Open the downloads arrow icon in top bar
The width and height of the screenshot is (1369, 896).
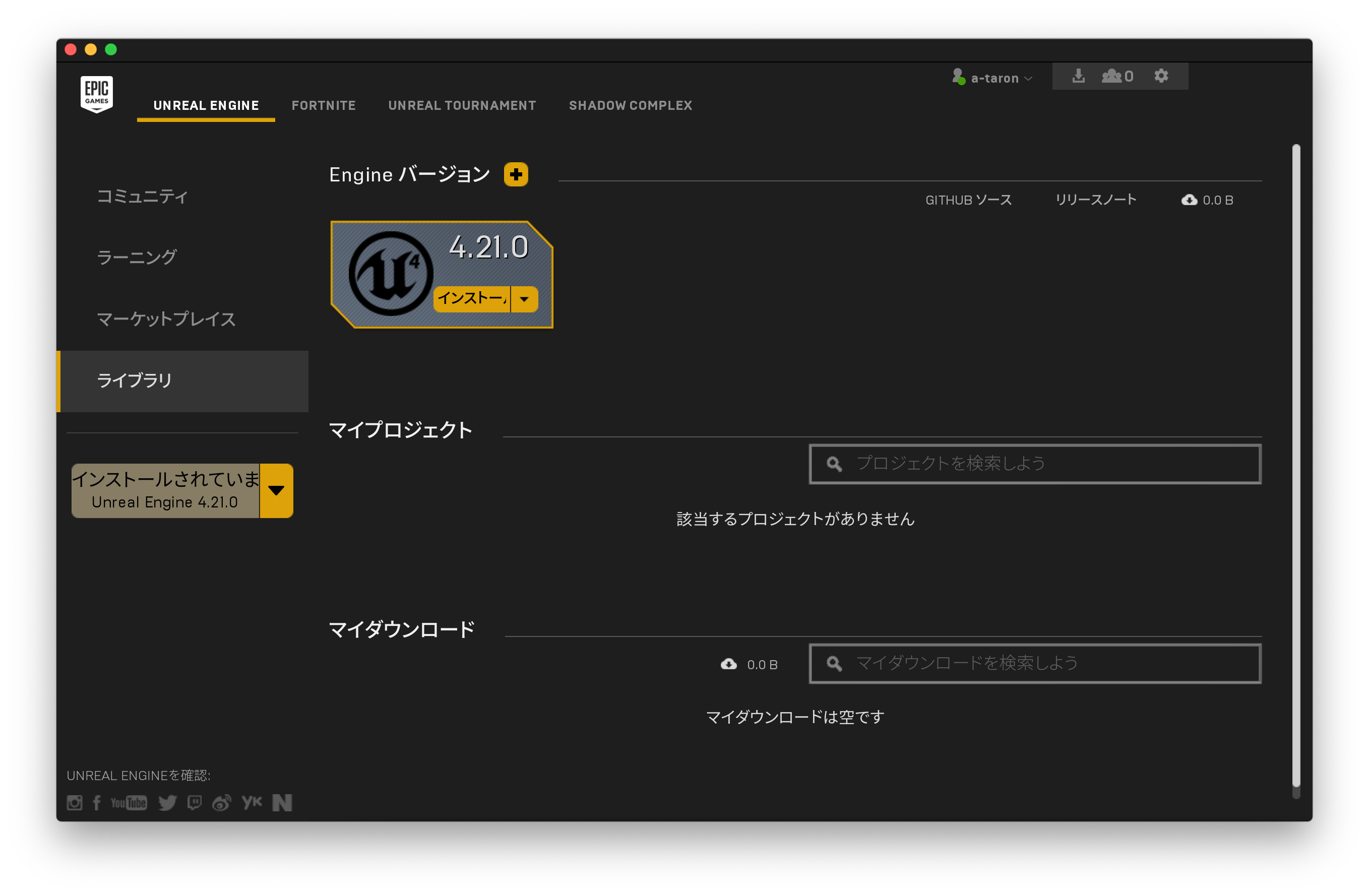[x=1079, y=76]
